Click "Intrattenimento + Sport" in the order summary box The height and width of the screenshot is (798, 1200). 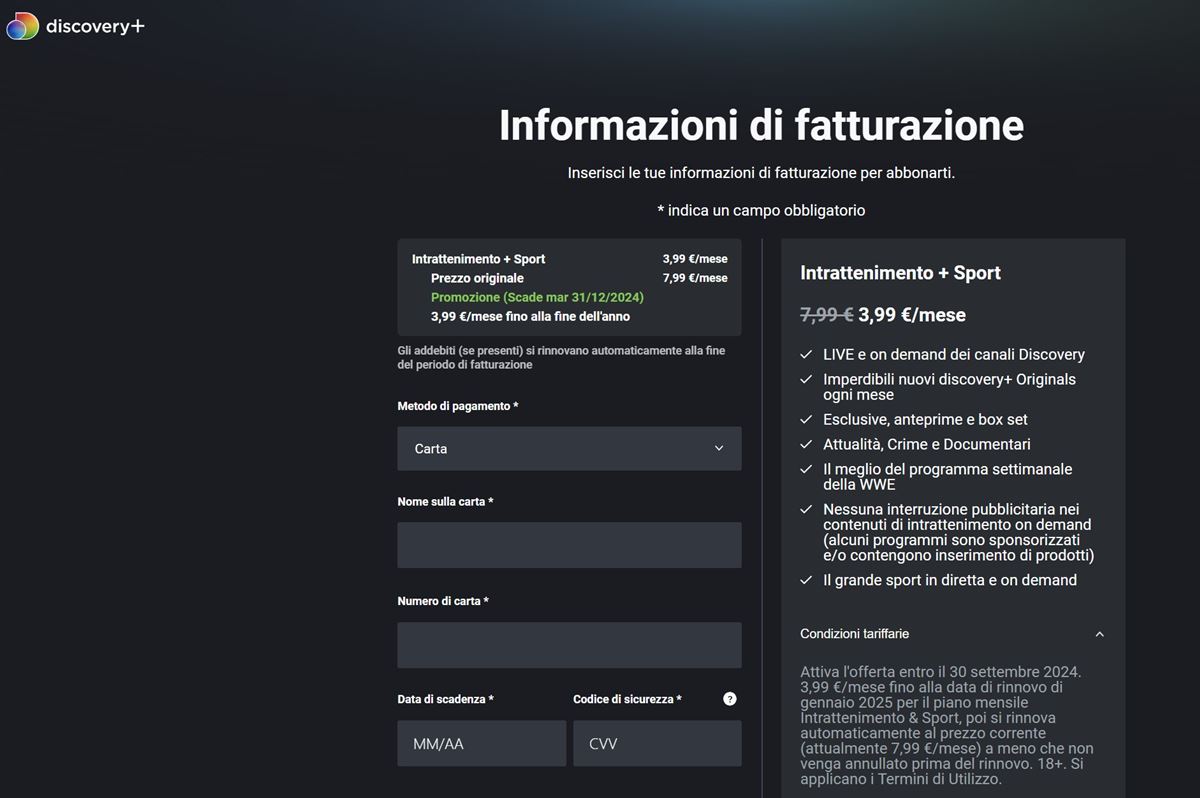coord(478,259)
